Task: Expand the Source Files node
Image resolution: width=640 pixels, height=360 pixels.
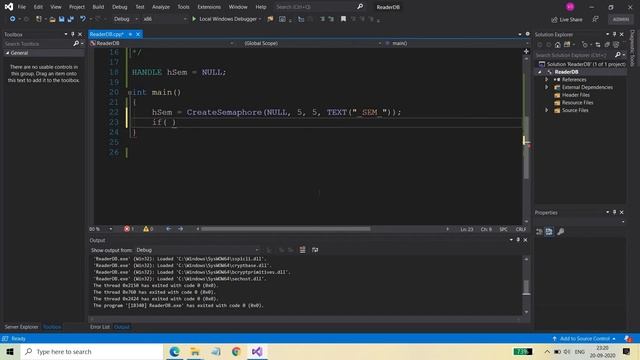Action: click(x=547, y=110)
